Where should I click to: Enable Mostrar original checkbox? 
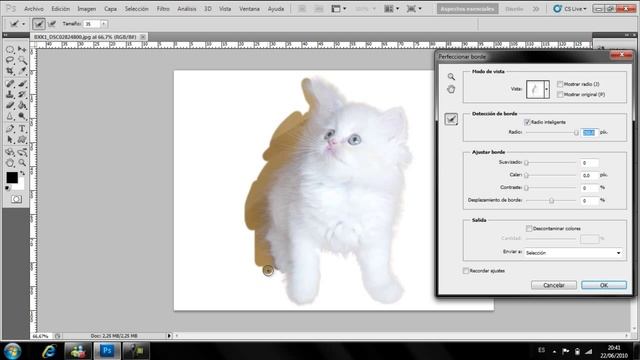(x=560, y=95)
